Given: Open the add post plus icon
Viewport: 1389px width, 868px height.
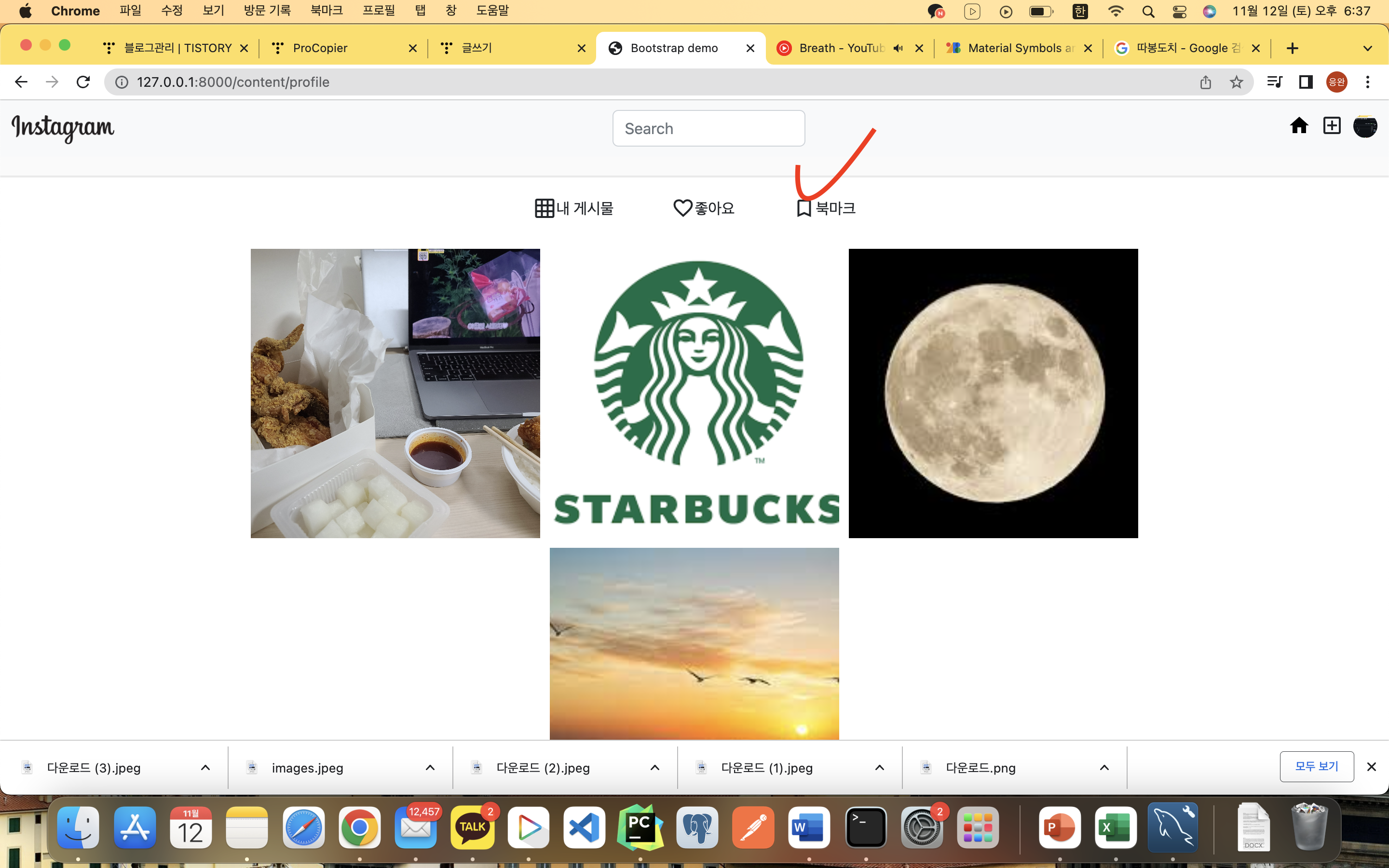Looking at the screenshot, I should 1332,125.
